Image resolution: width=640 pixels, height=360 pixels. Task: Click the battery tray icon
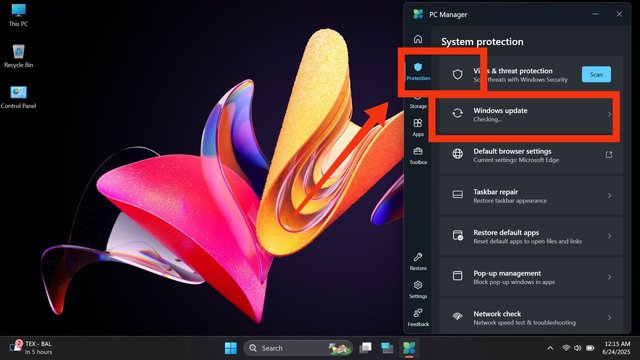coord(590,348)
